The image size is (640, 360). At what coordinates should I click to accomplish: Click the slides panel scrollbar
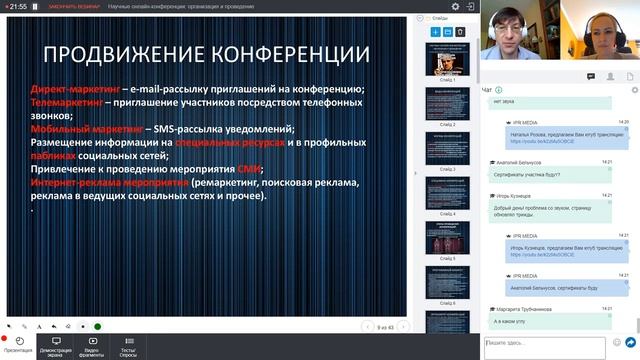click(478, 61)
